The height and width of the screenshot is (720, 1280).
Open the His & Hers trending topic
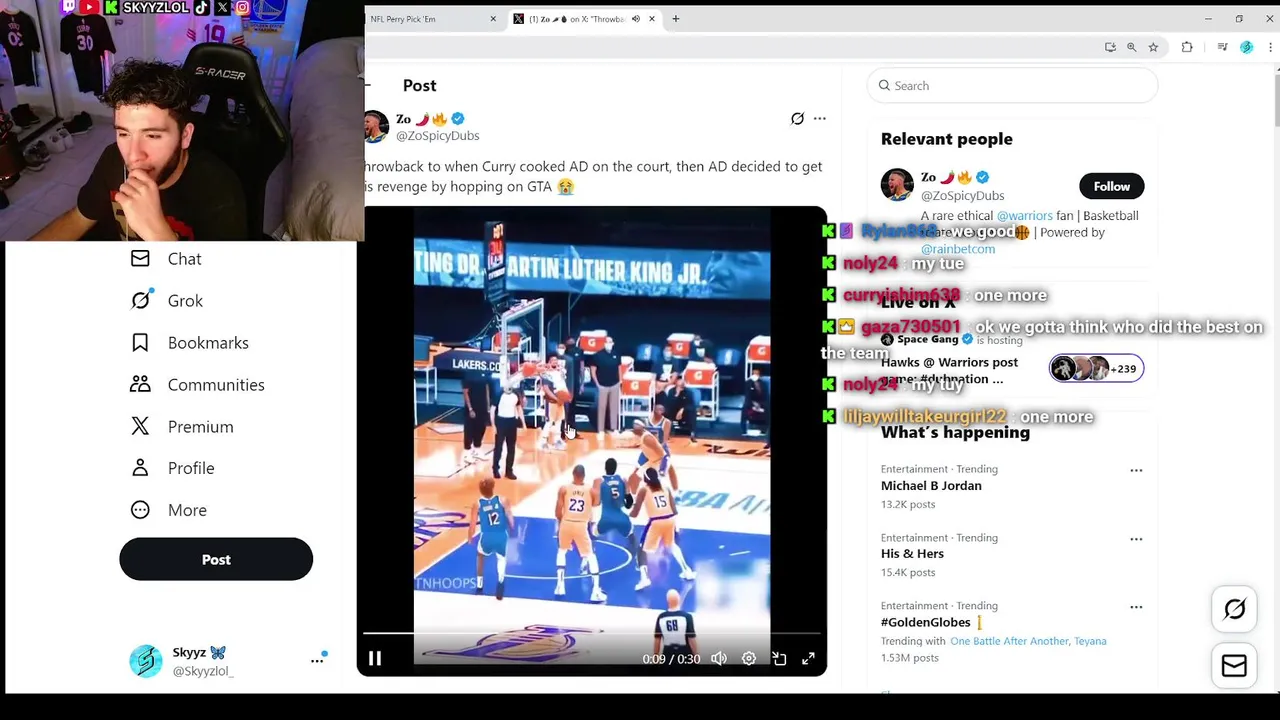(x=912, y=554)
